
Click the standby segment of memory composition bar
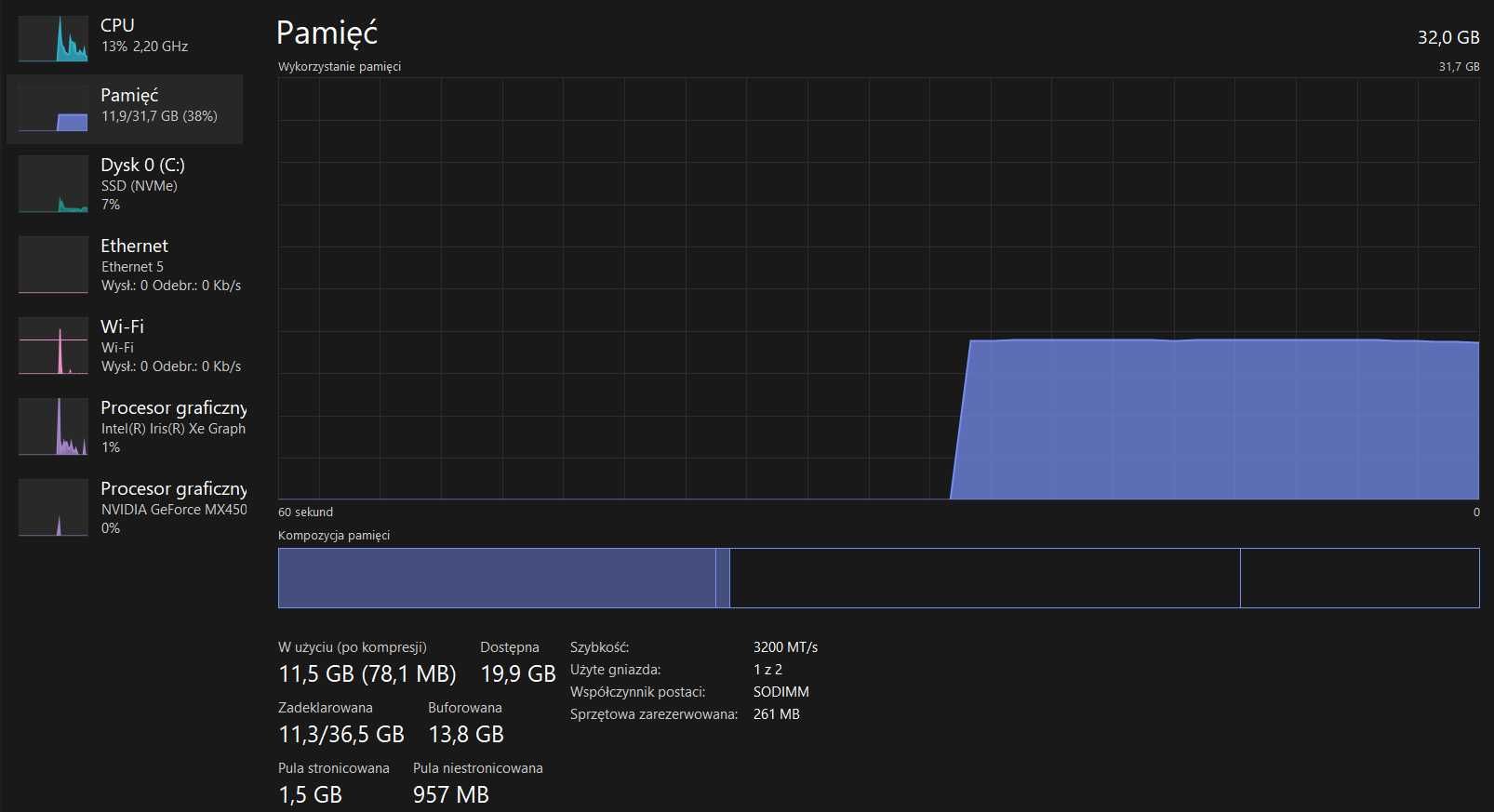(985, 578)
